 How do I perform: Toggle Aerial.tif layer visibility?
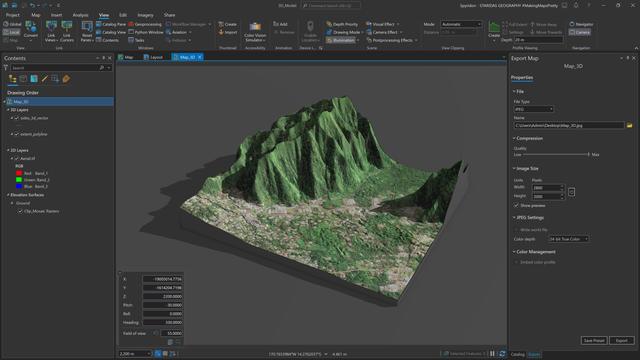pyautogui.click(x=17, y=158)
